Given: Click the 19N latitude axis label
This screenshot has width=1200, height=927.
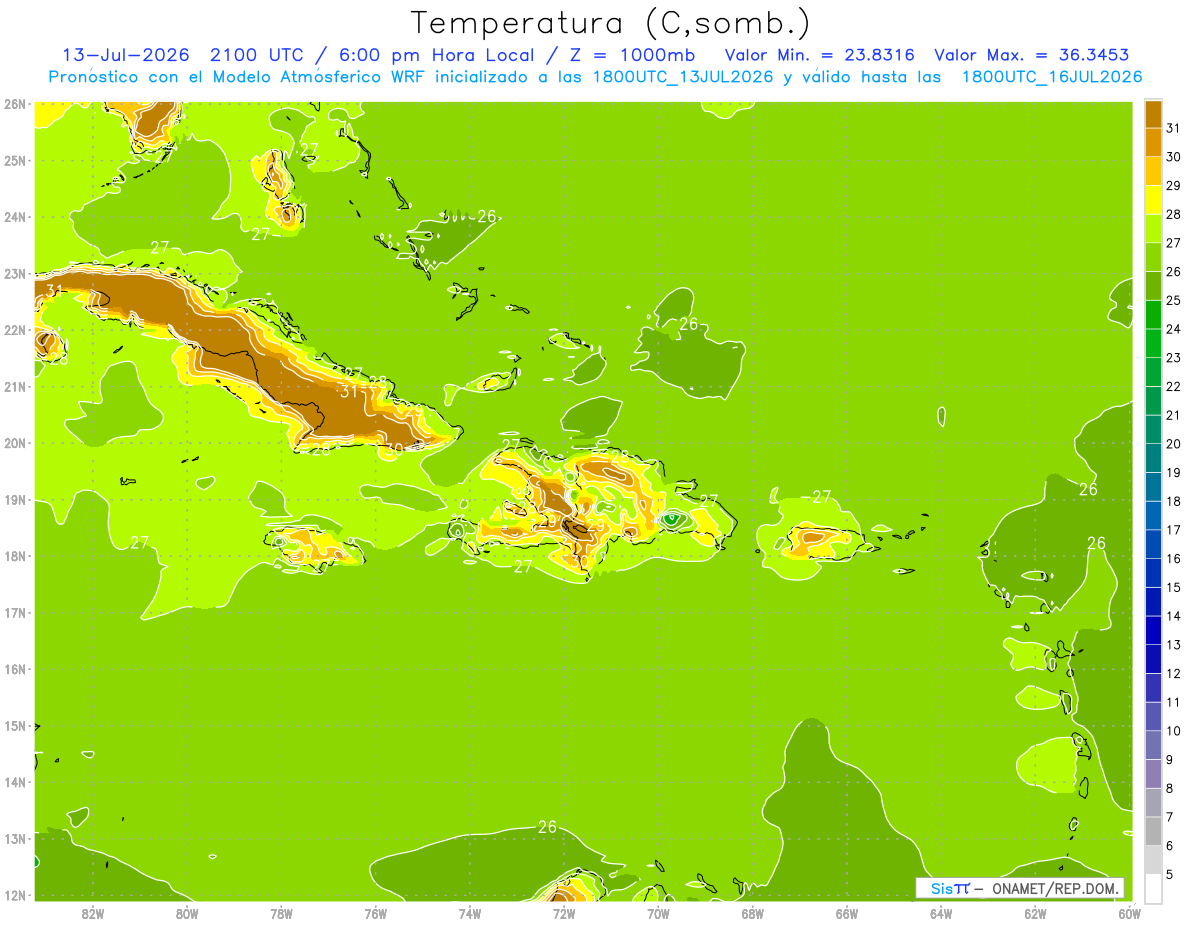Looking at the screenshot, I should pos(14,499).
